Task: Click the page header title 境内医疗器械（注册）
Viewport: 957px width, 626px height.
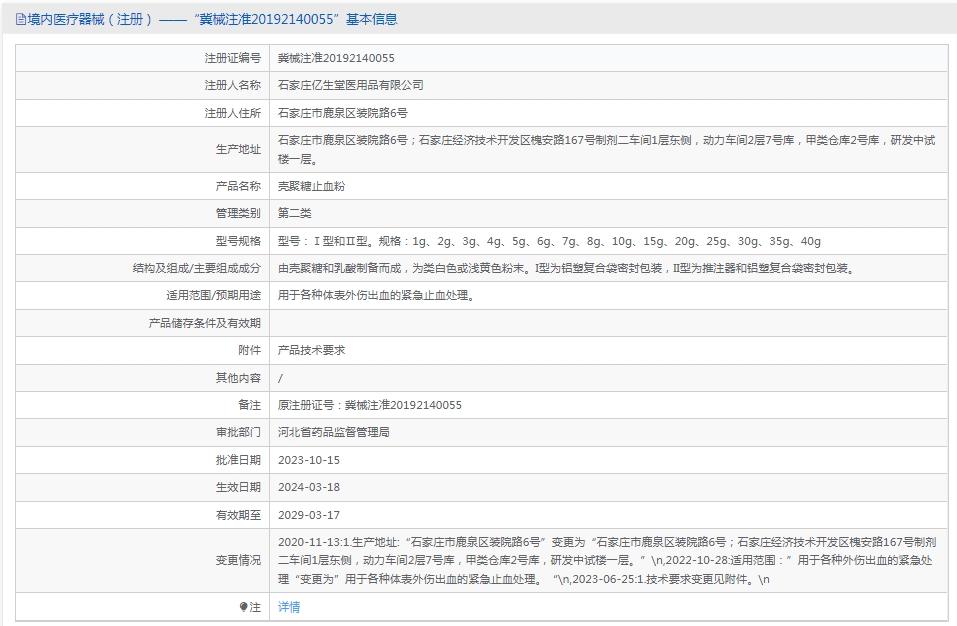Action: pos(89,20)
